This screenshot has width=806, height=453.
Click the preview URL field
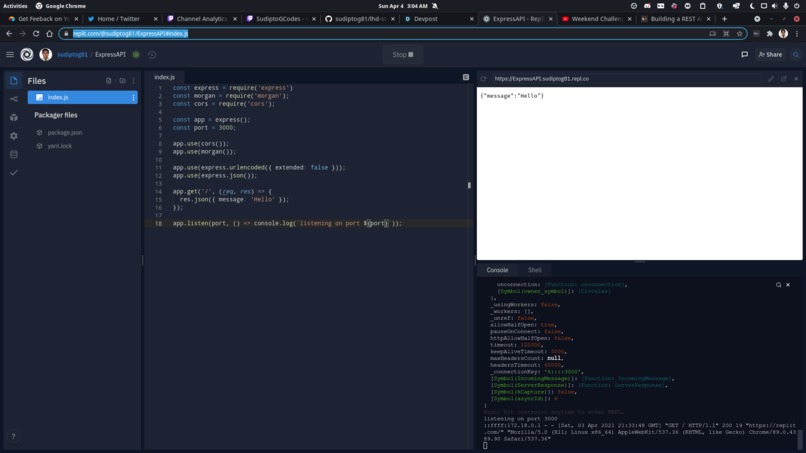pyautogui.click(x=627, y=79)
